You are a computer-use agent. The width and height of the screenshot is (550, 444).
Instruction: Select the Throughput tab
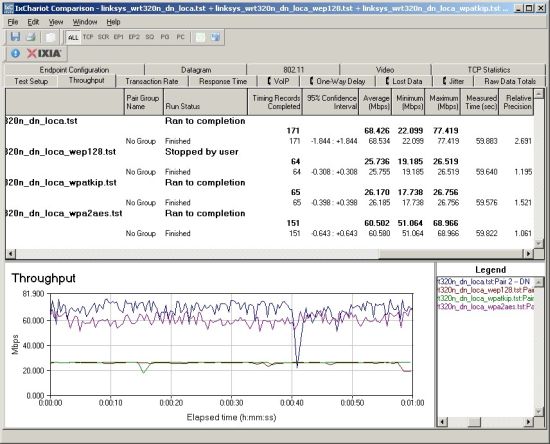point(87,80)
